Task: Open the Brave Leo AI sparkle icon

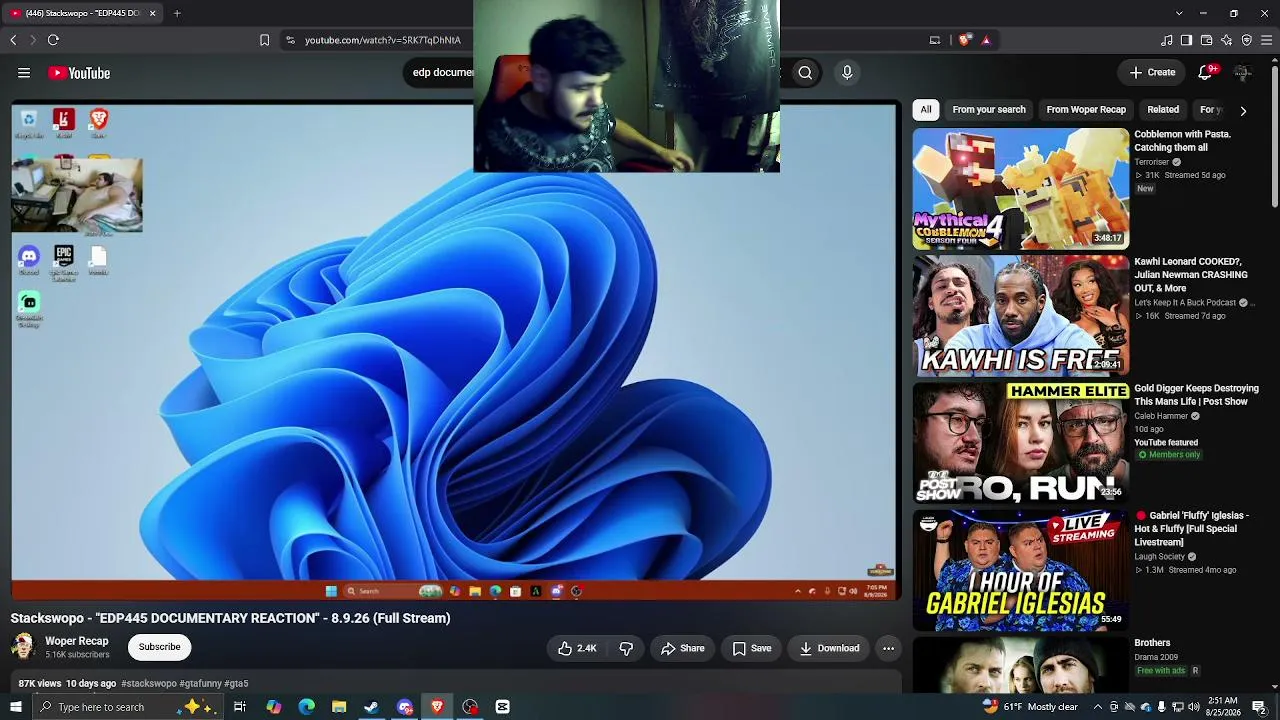Action: click(x=1227, y=40)
